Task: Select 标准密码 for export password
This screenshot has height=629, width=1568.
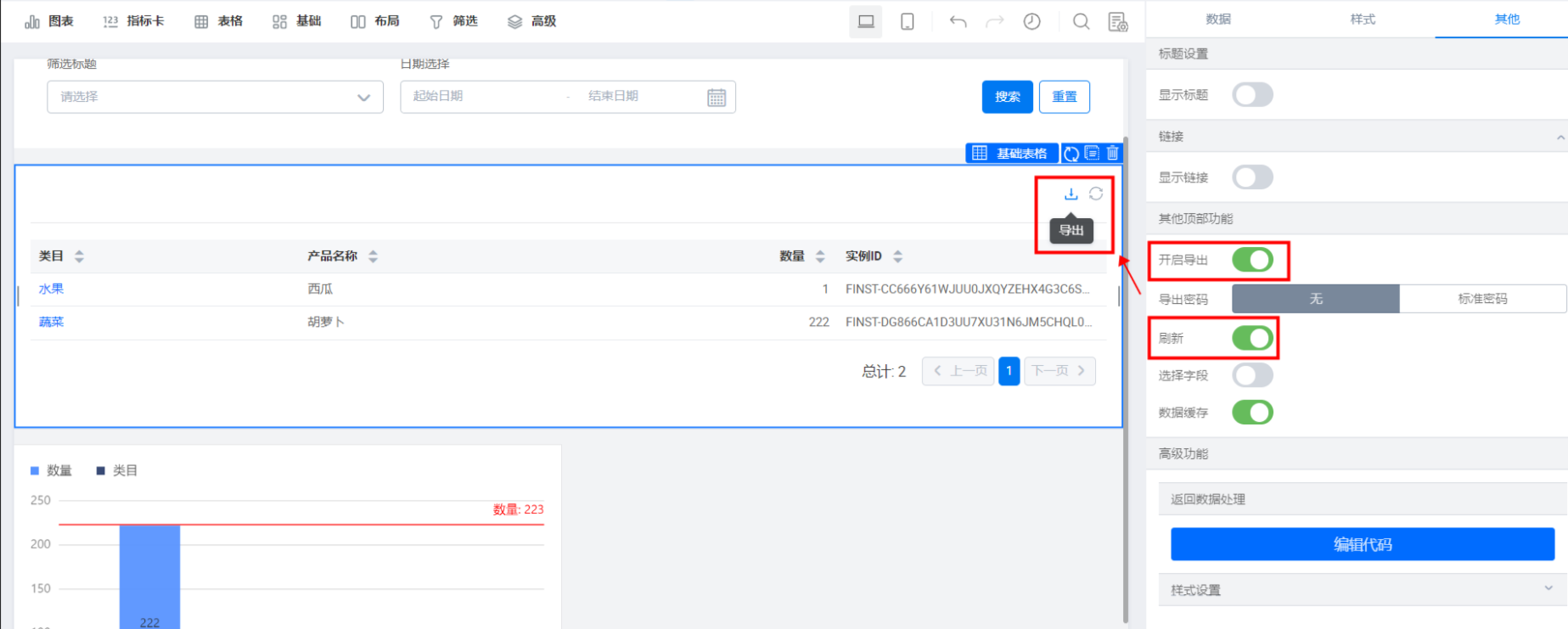Action: [x=1482, y=299]
